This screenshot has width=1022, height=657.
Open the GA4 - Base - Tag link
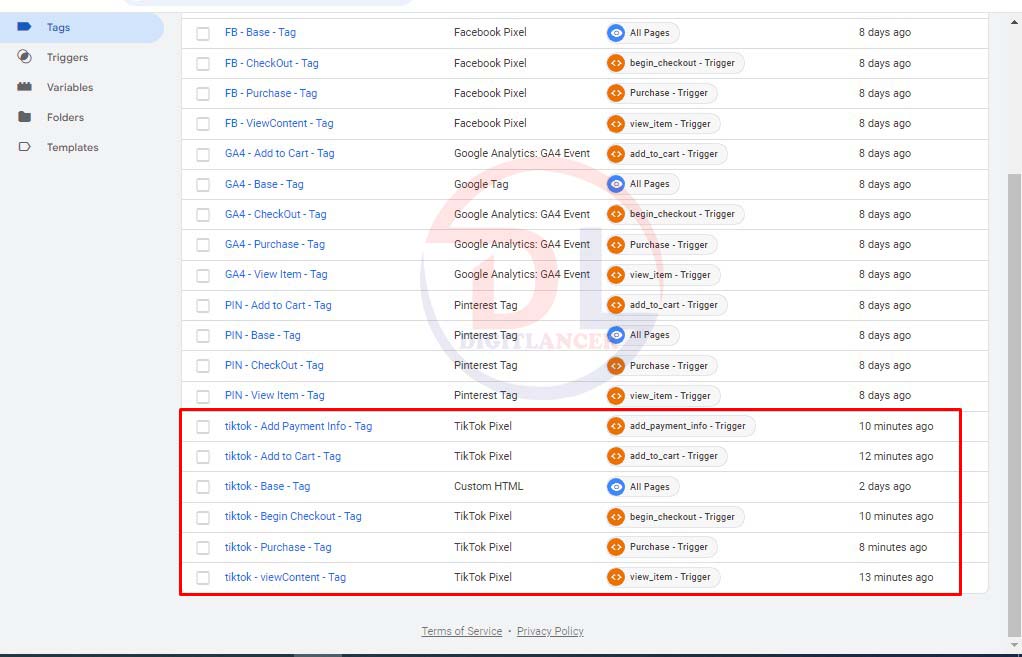(x=264, y=184)
